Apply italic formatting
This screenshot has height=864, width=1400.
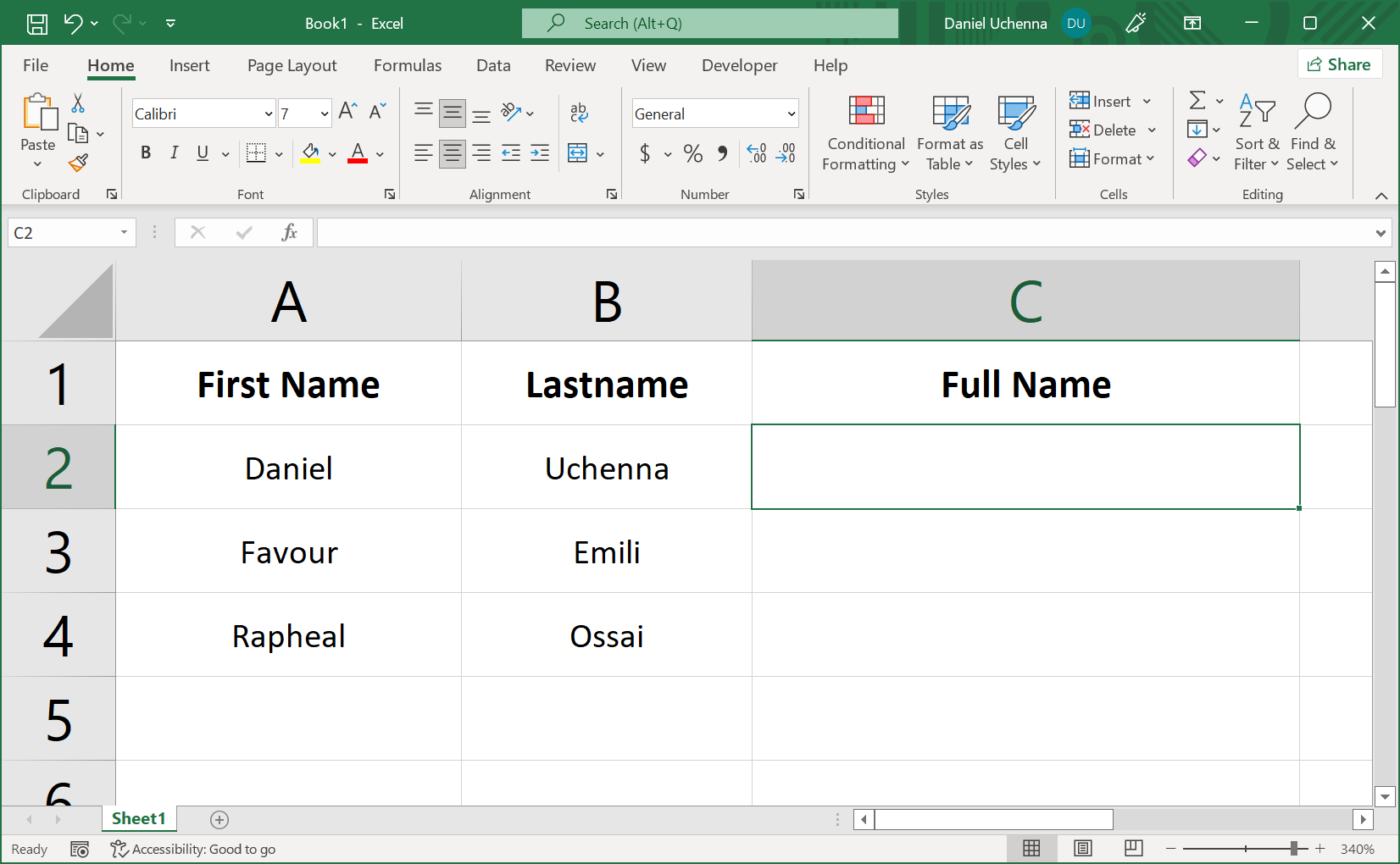pos(174,153)
